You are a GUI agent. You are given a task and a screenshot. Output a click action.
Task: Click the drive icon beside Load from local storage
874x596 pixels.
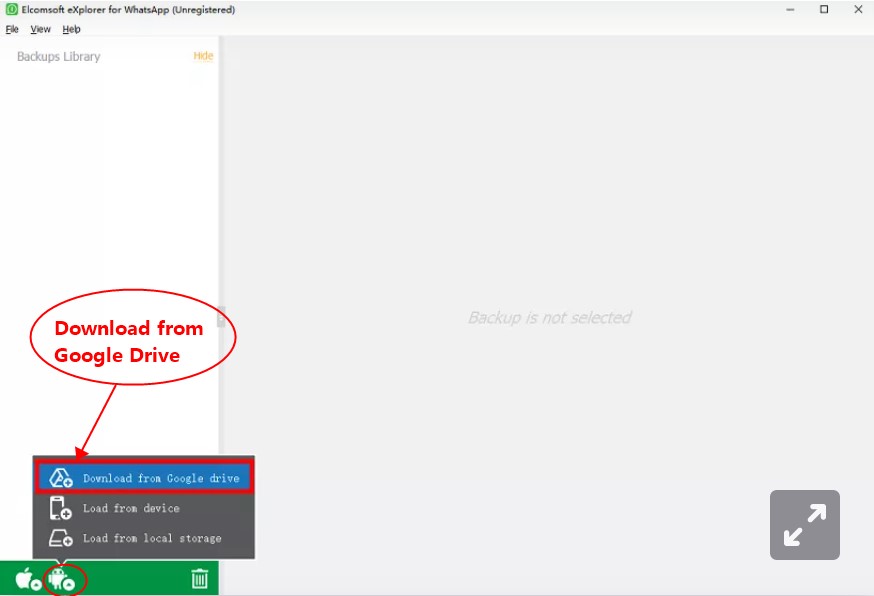click(x=61, y=538)
